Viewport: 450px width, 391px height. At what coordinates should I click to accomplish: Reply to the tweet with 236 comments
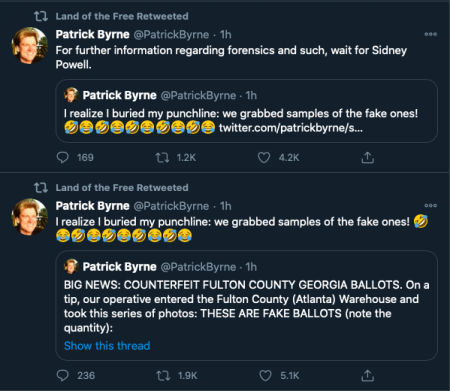[x=63, y=375]
